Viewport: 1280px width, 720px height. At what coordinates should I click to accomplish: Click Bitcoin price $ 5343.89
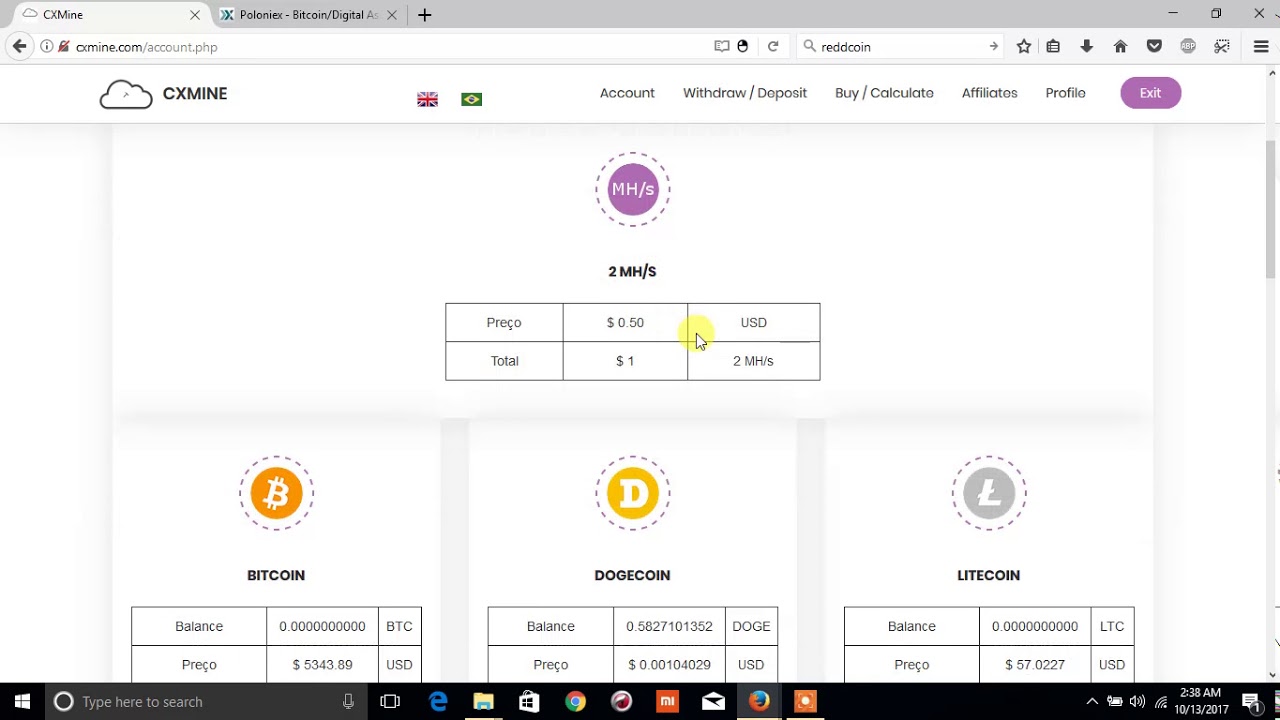coord(322,664)
